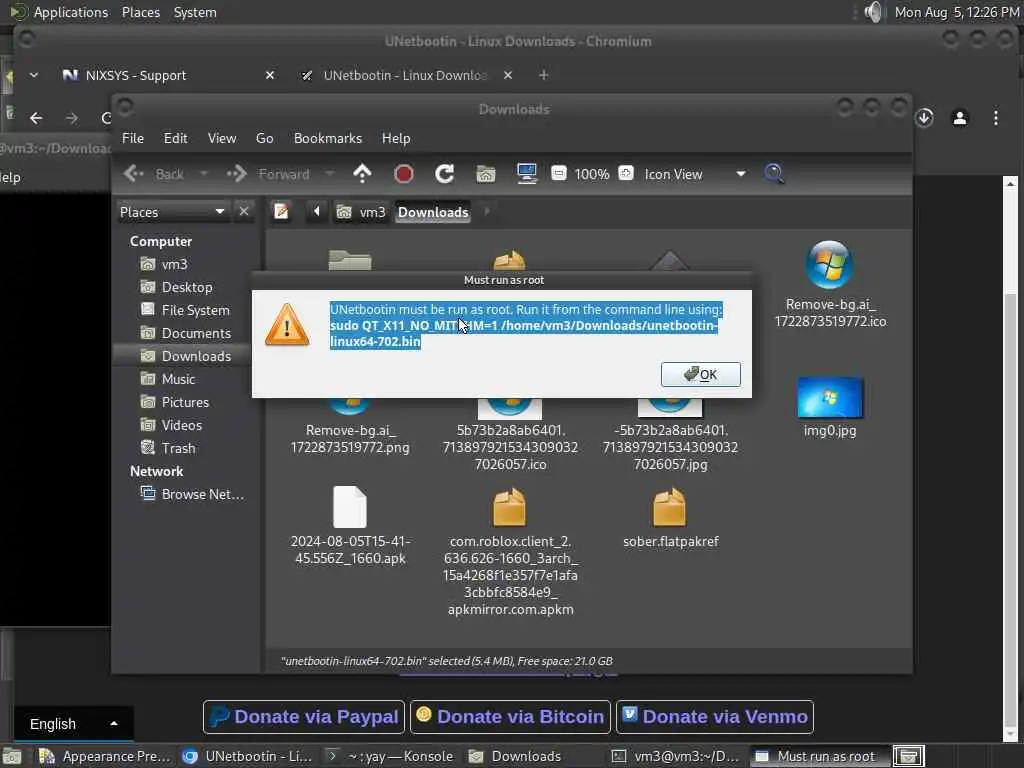Viewport: 1024px width, 768px height.
Task: Go up to the parent folder
Action: click(362, 174)
